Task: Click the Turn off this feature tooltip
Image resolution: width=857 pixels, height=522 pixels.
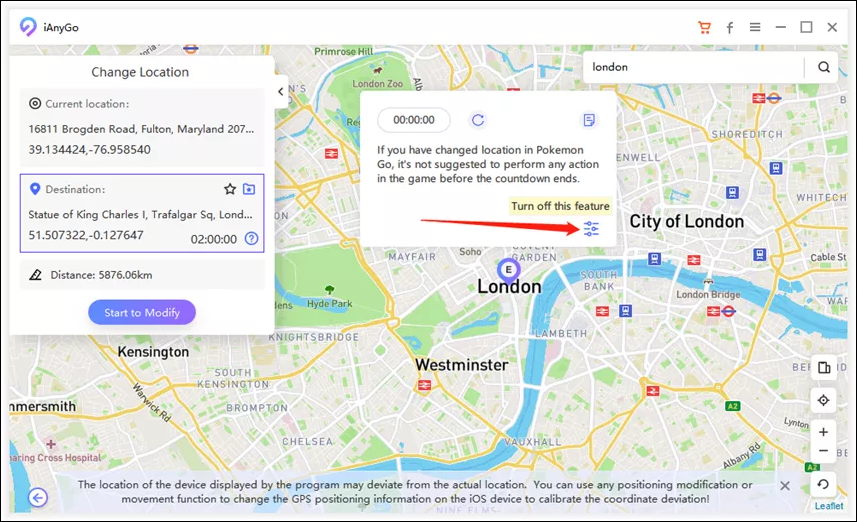Action: [560, 206]
